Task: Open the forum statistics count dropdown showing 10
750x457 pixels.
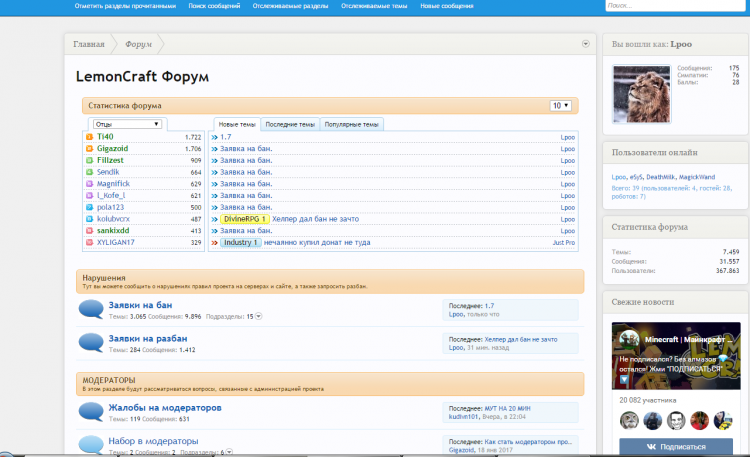Action: point(560,105)
